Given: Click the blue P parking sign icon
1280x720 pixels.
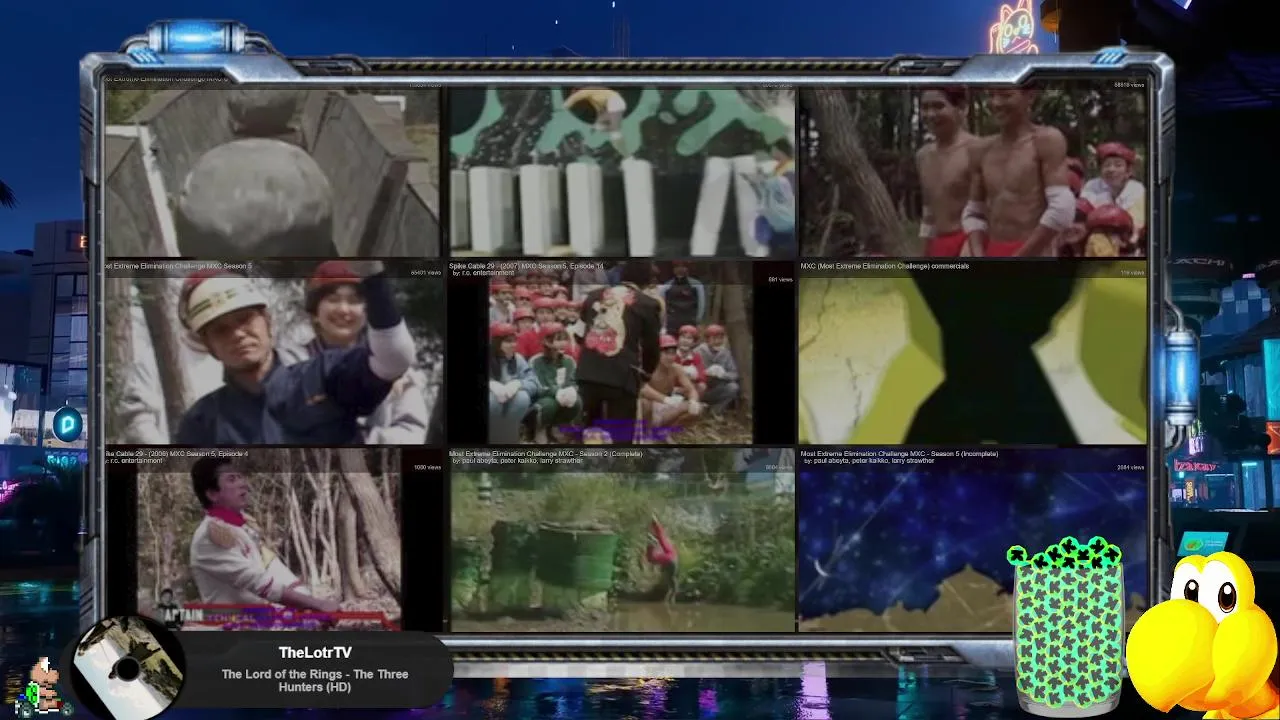Looking at the screenshot, I should (x=68, y=424).
